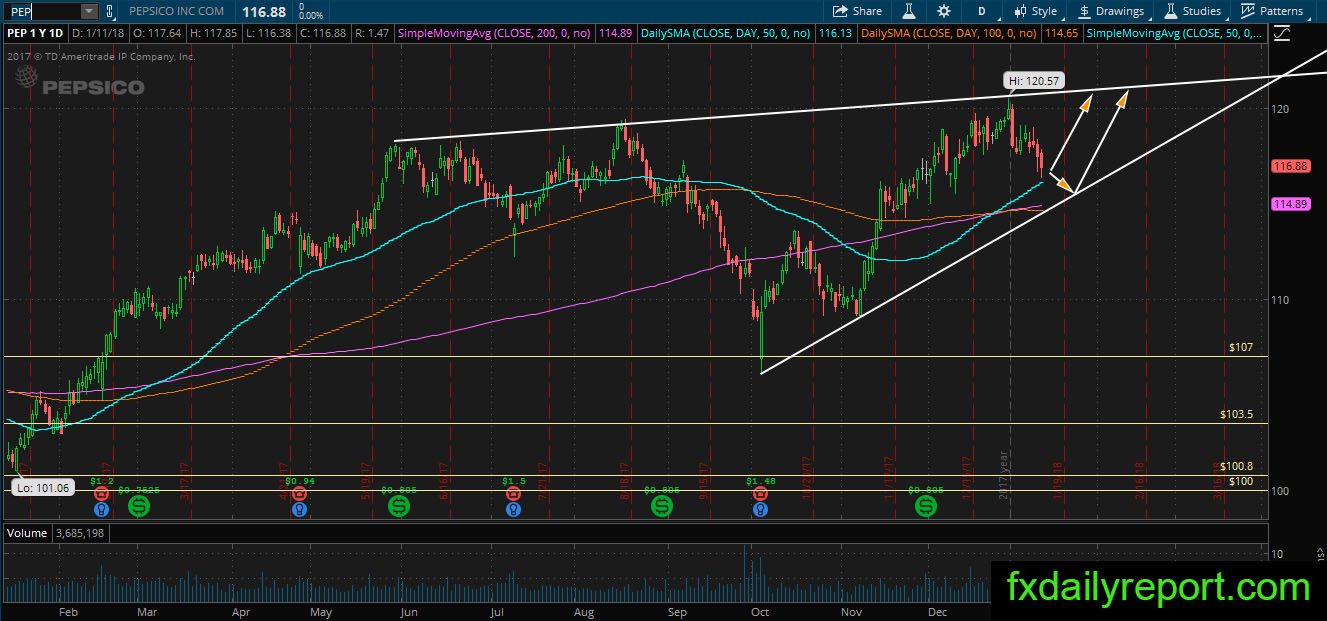
Task: Click the blue lightbulb icon near late April
Action: click(x=299, y=509)
